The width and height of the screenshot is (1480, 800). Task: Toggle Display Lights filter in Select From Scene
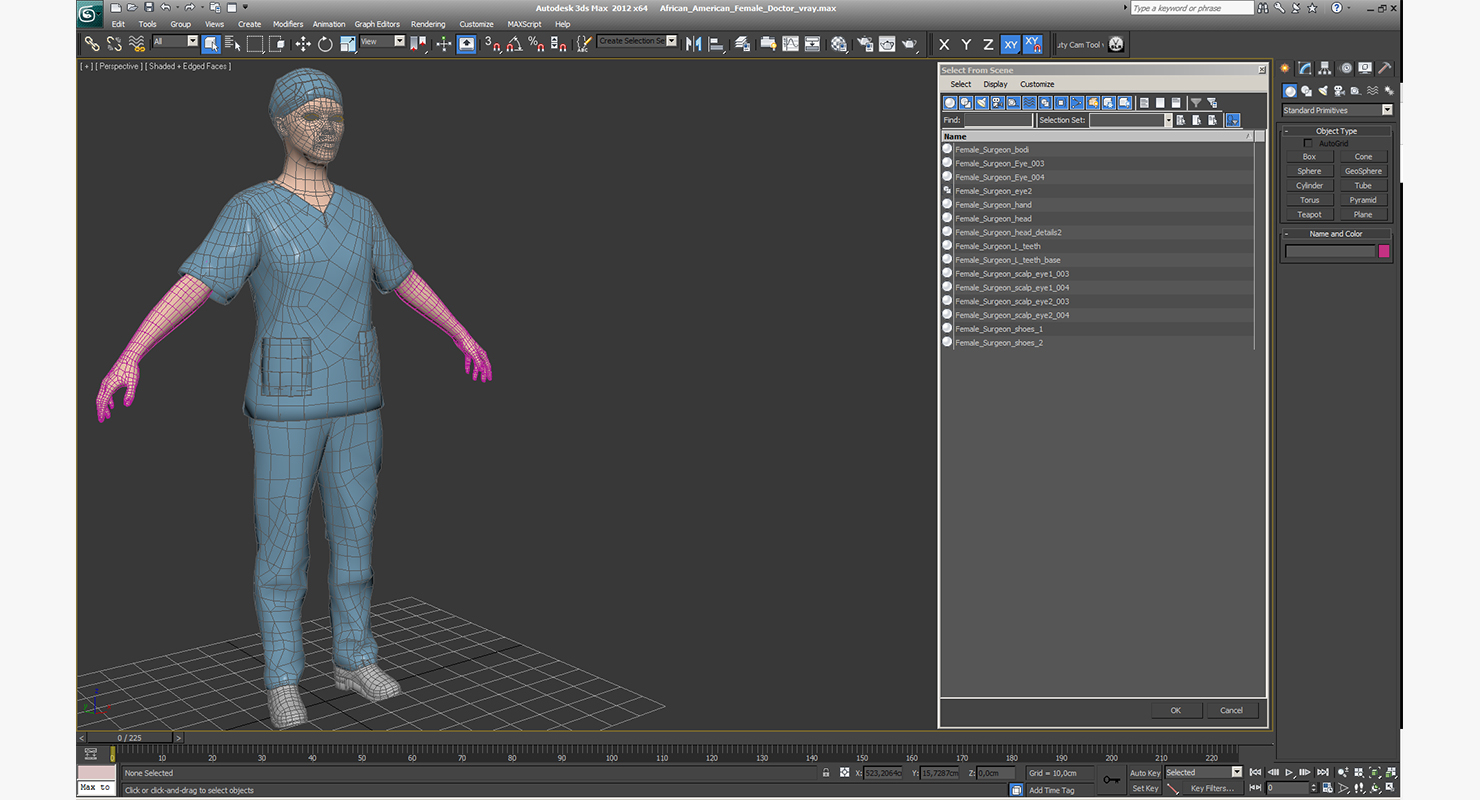pyautogui.click(x=982, y=103)
